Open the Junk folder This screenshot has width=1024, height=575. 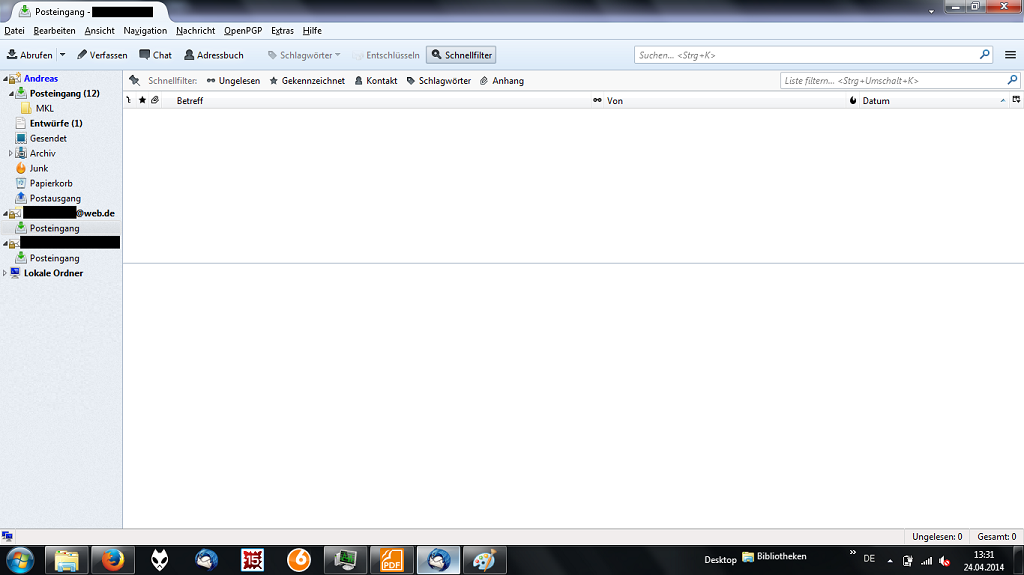coord(39,169)
